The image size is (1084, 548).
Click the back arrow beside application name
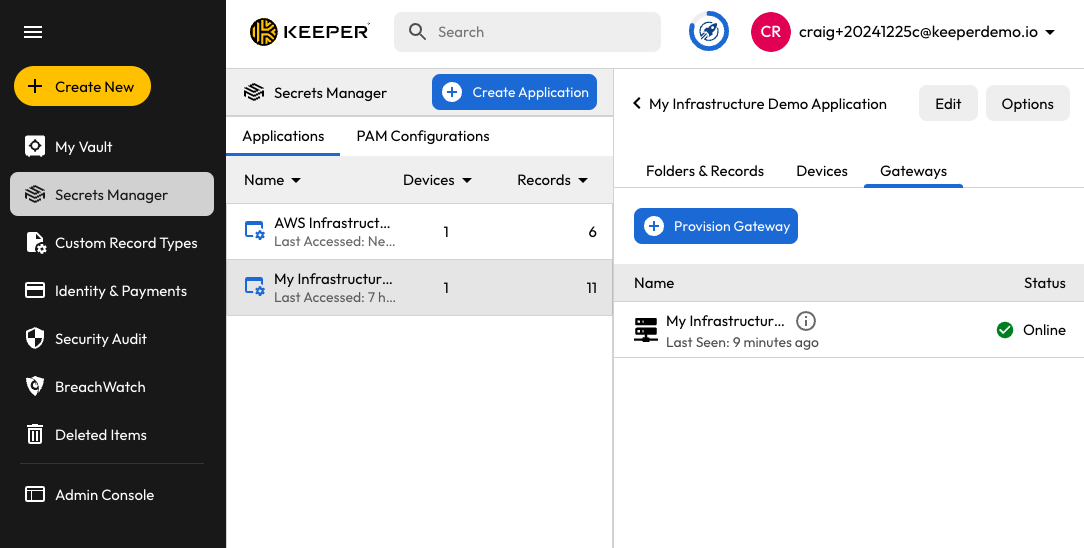(x=637, y=104)
